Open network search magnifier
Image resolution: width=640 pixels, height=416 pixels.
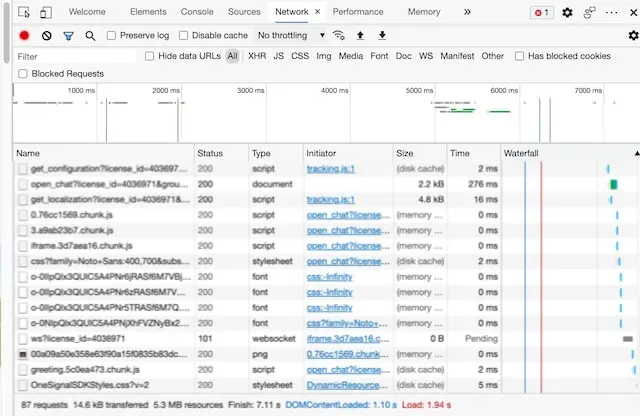[x=91, y=35]
